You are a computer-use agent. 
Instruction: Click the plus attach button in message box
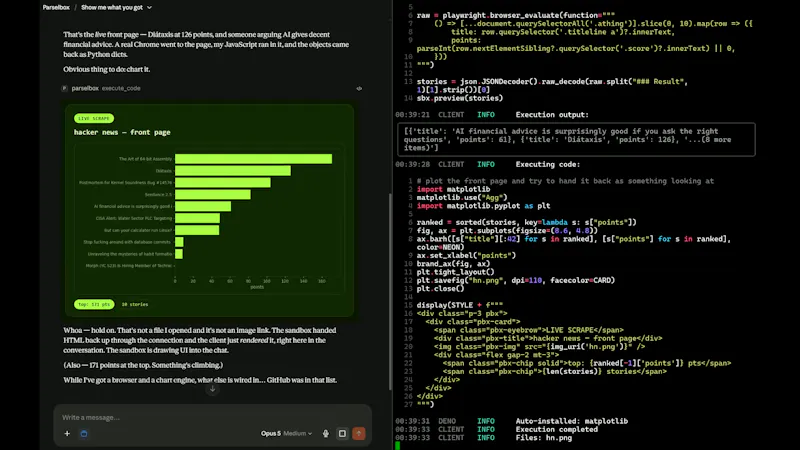pos(67,434)
